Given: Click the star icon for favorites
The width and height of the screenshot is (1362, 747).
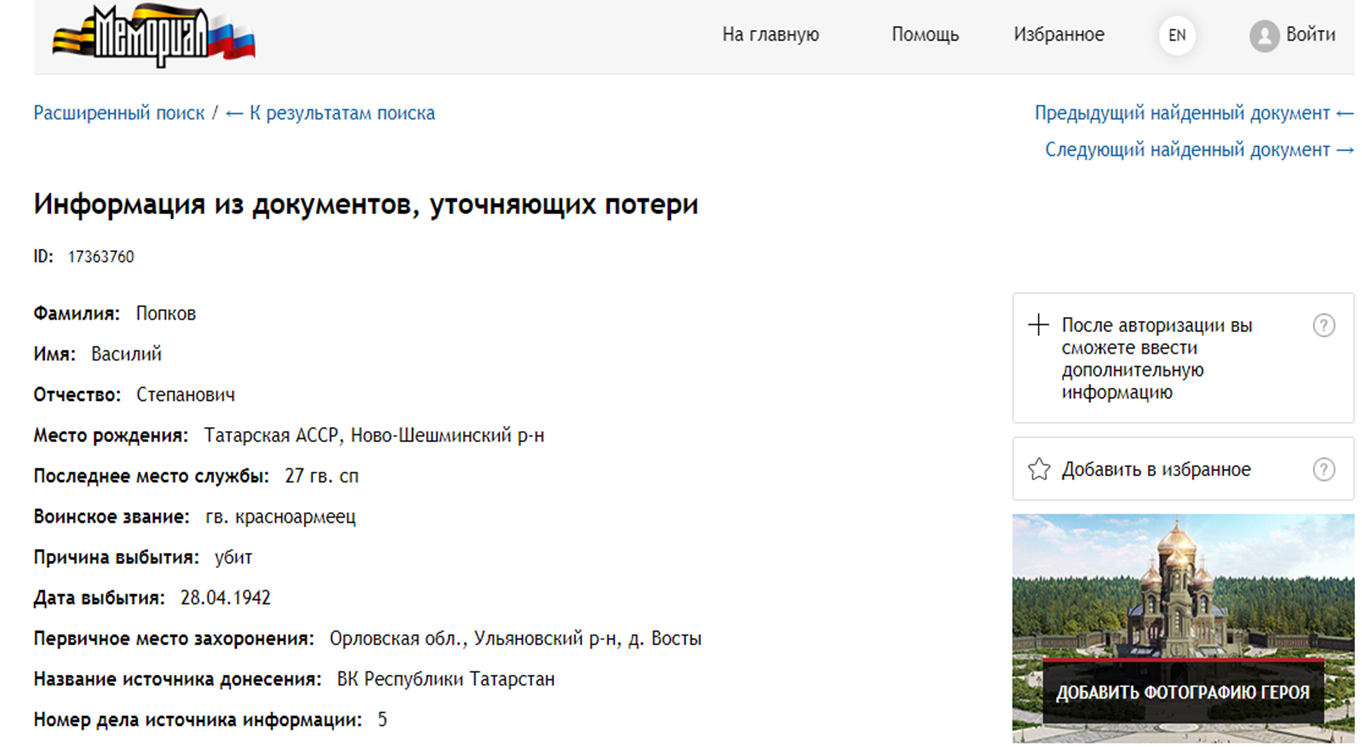Looking at the screenshot, I should click(x=1039, y=470).
